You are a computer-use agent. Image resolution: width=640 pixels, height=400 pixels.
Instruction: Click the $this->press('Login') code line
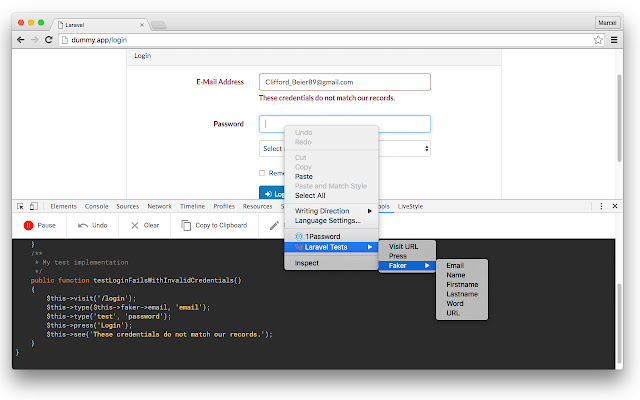tap(89, 325)
